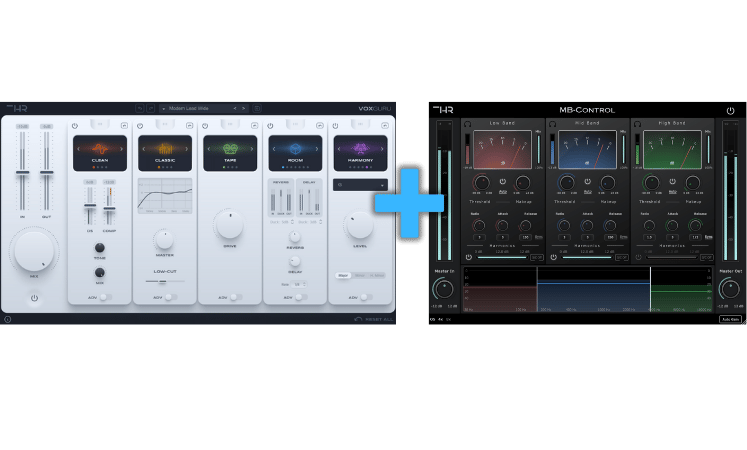This screenshot has width=747, height=450.
Task: Click the reset icon on Room module
Action: pos(320,126)
